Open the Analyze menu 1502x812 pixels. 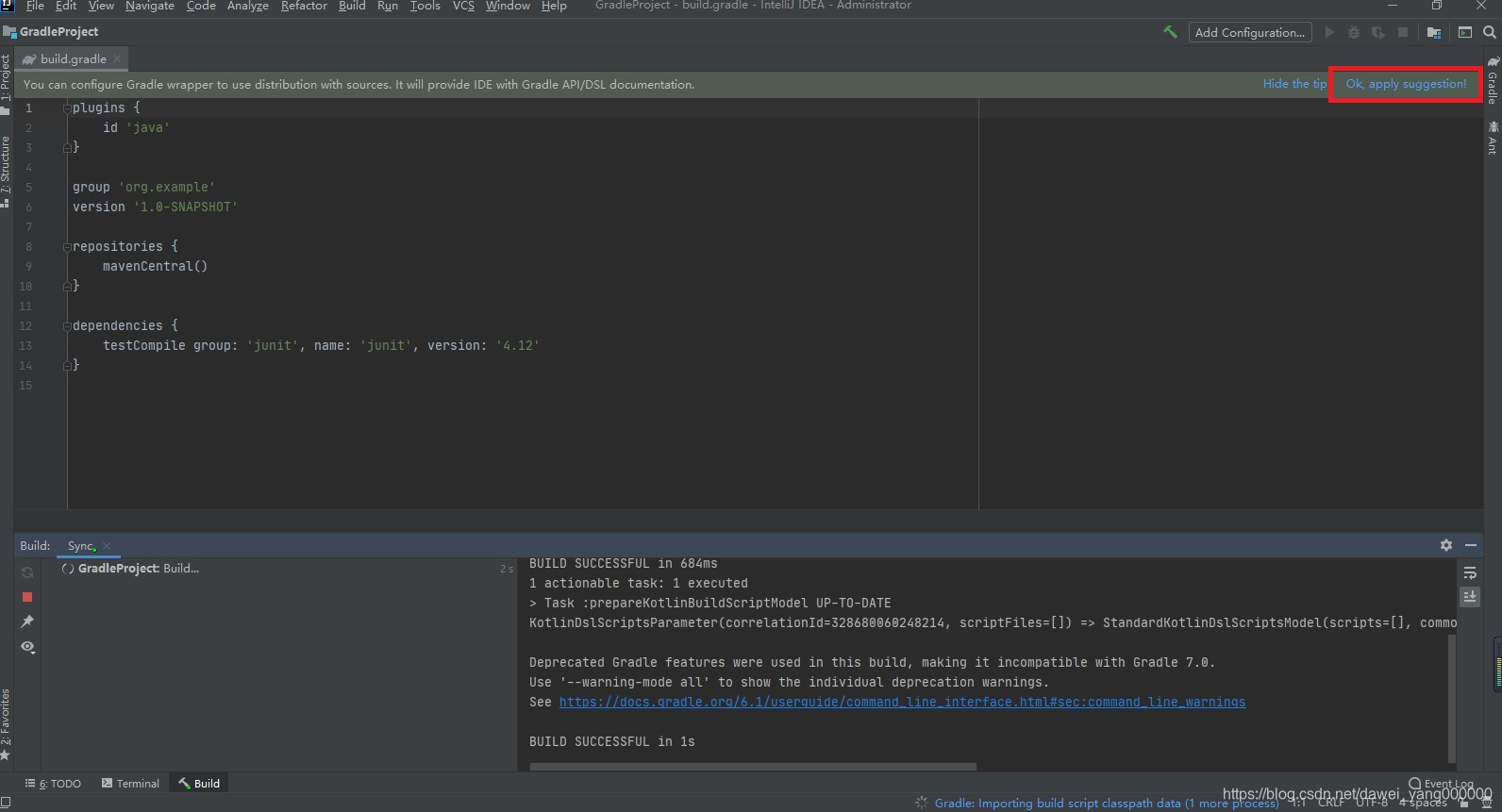pos(248,6)
